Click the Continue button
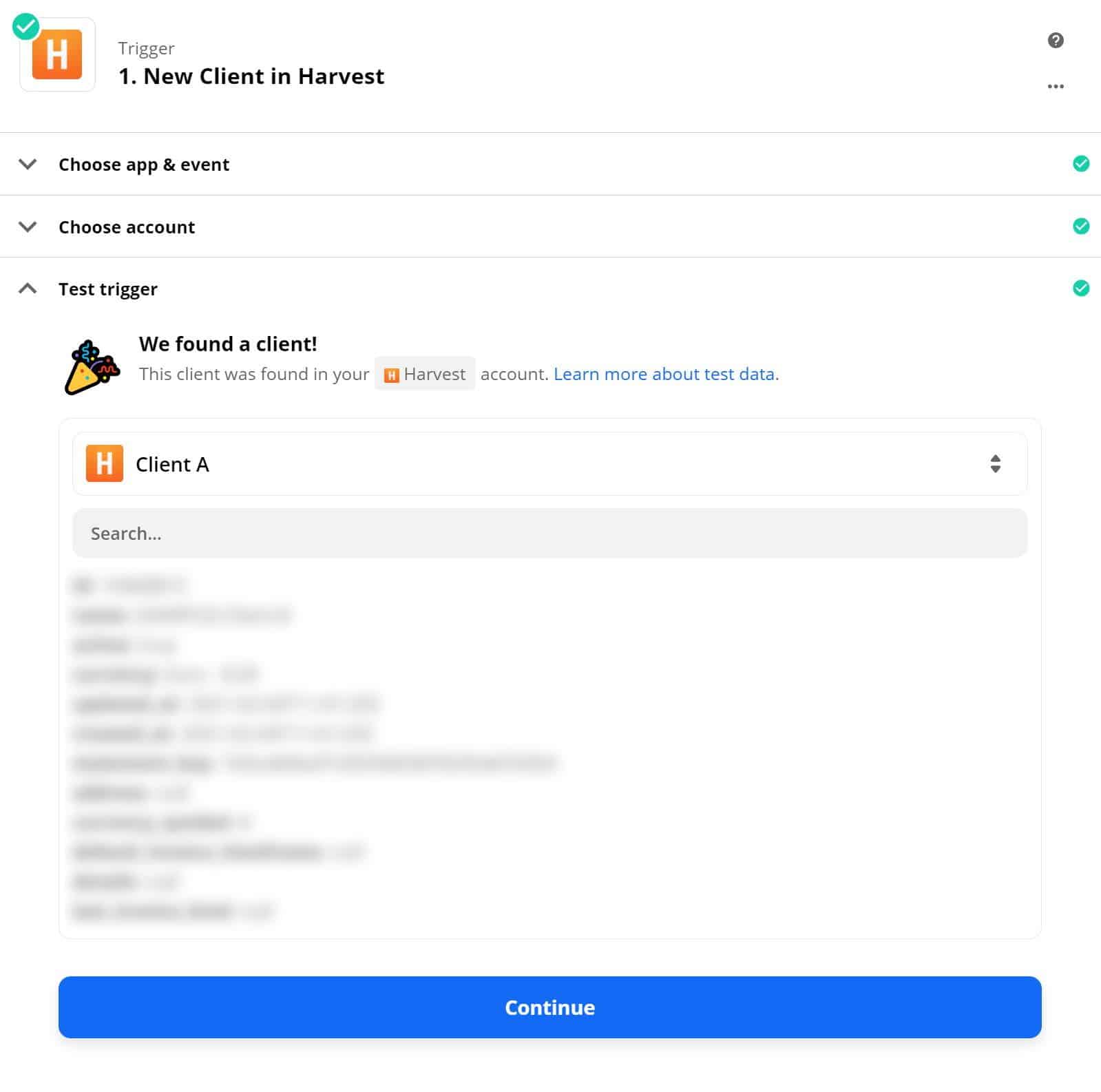The image size is (1101, 1092). click(549, 1007)
